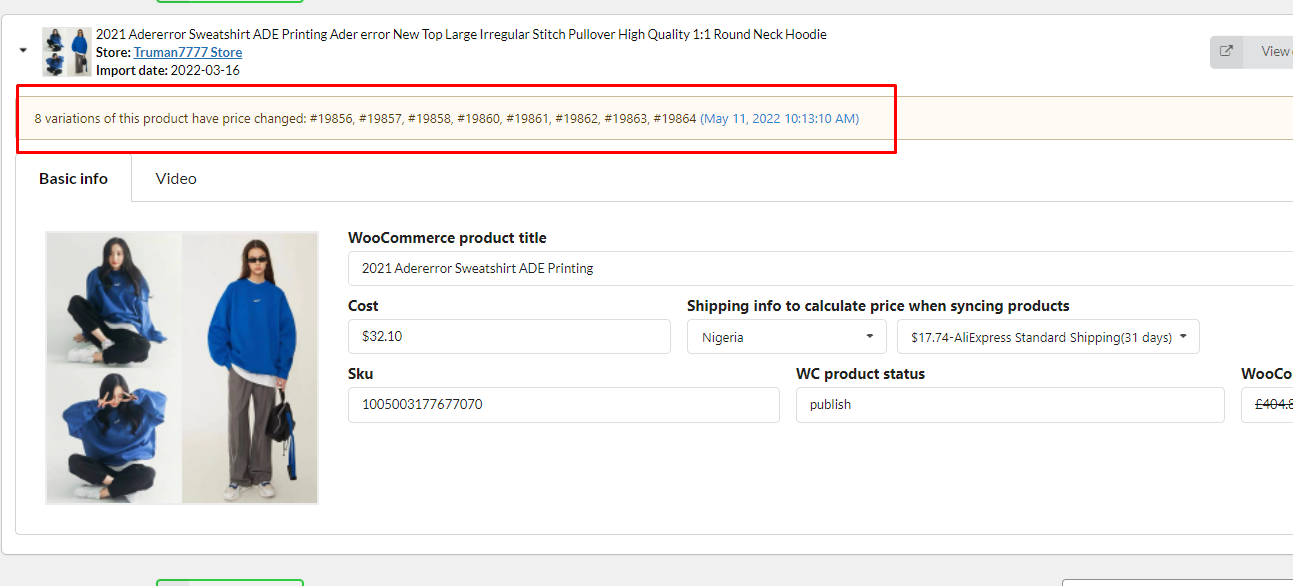Expand the AliExpress Standard Shipping dropdown
This screenshot has height=586, width=1293.
[x=1048, y=337]
